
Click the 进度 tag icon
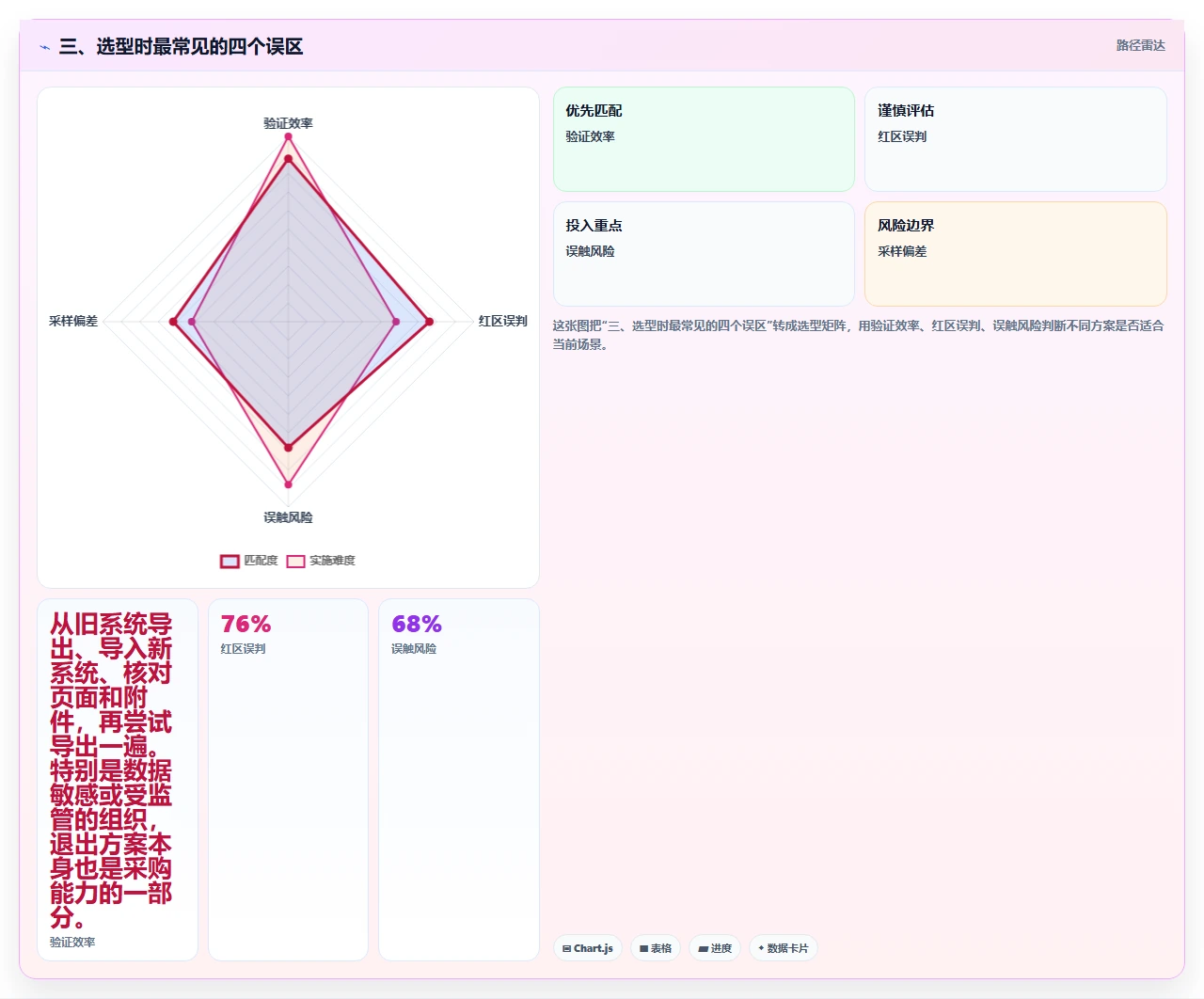703,948
